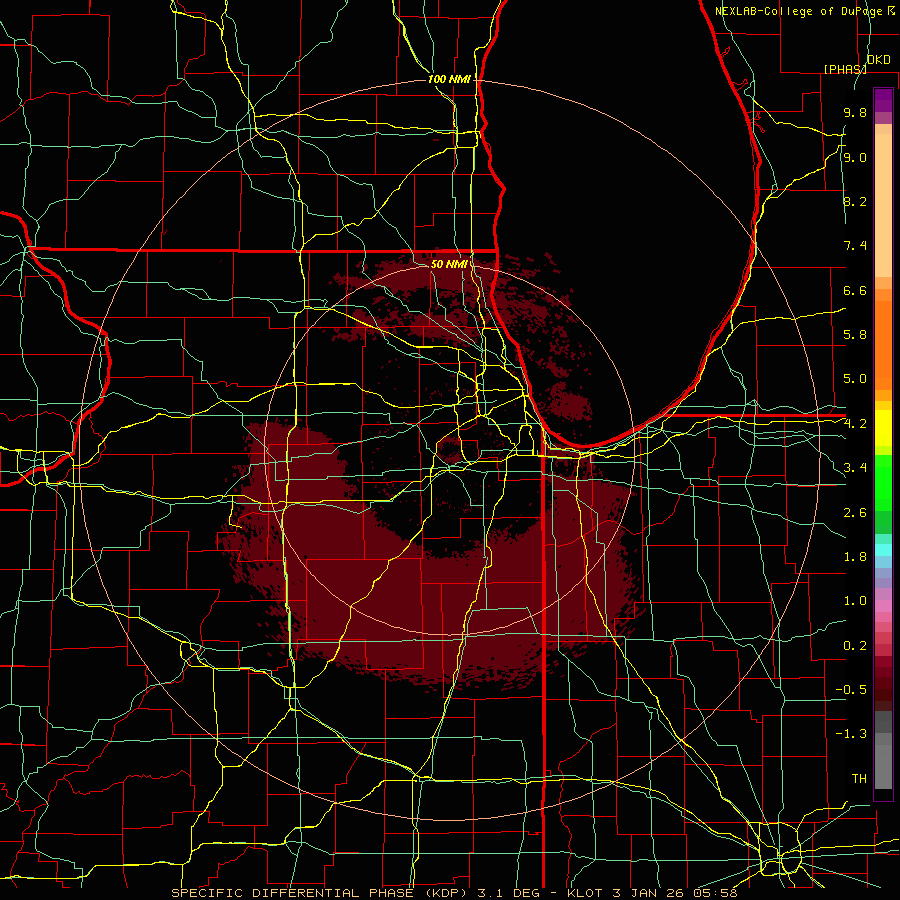Click the 50 NMI range ring label

[x=449, y=264]
